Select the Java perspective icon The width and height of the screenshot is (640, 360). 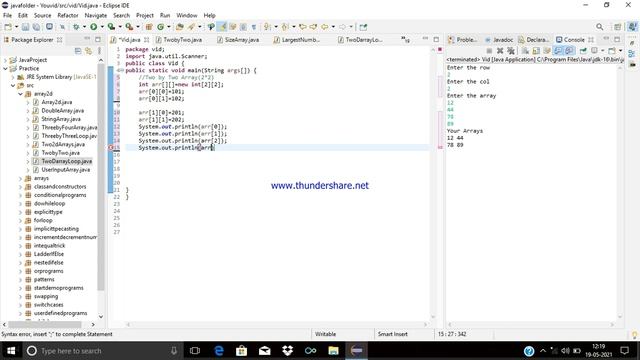click(x=632, y=27)
